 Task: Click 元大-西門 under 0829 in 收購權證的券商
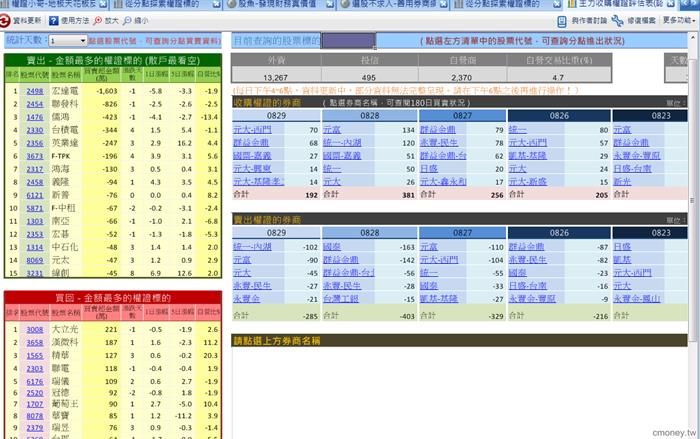tap(252, 130)
